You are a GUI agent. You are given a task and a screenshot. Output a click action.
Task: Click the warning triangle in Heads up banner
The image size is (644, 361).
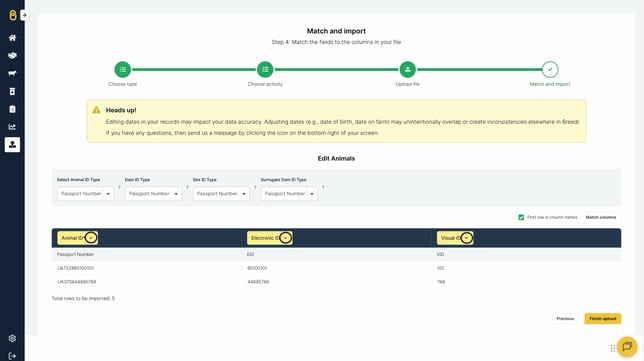[96, 110]
